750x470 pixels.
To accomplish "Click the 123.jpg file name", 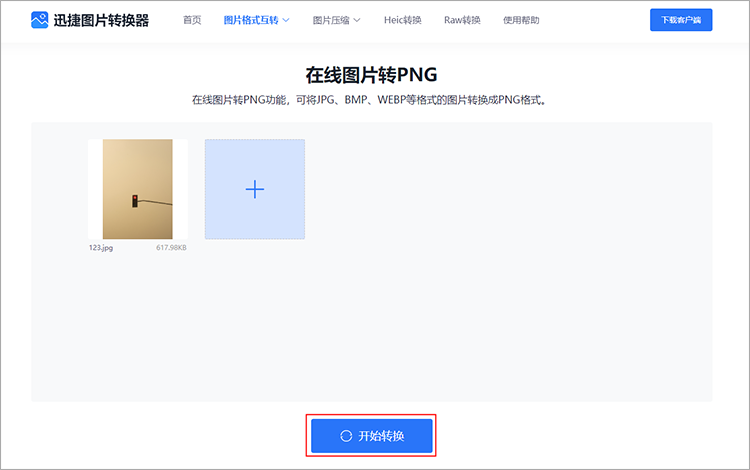I will [101, 248].
